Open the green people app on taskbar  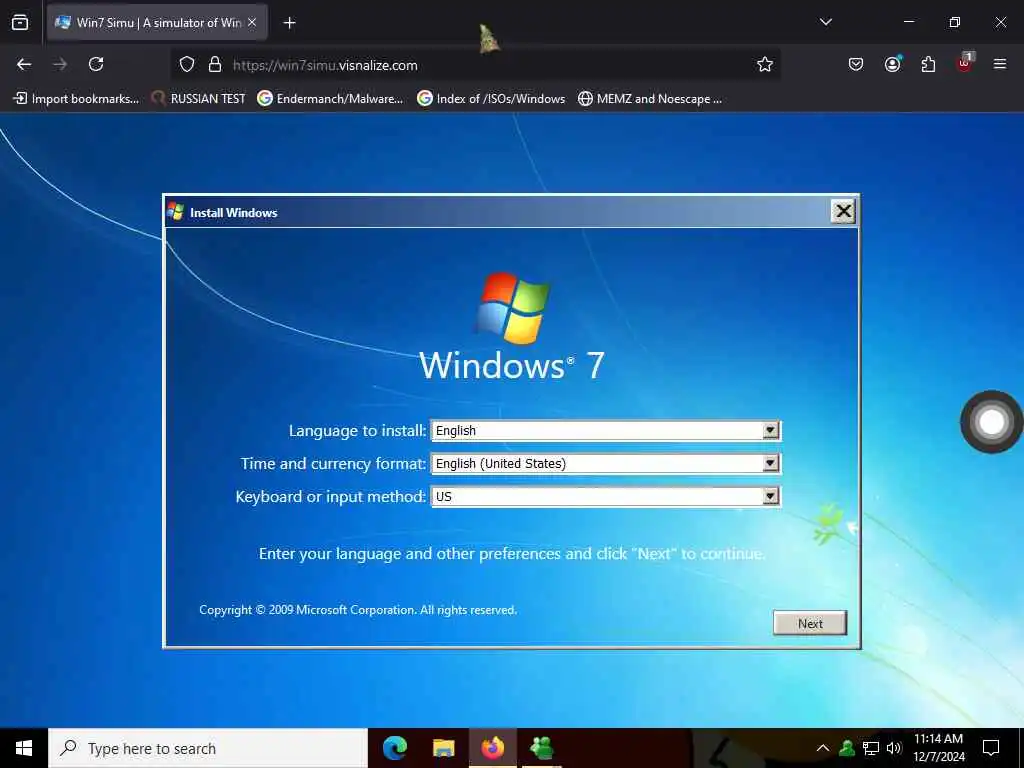coord(542,748)
